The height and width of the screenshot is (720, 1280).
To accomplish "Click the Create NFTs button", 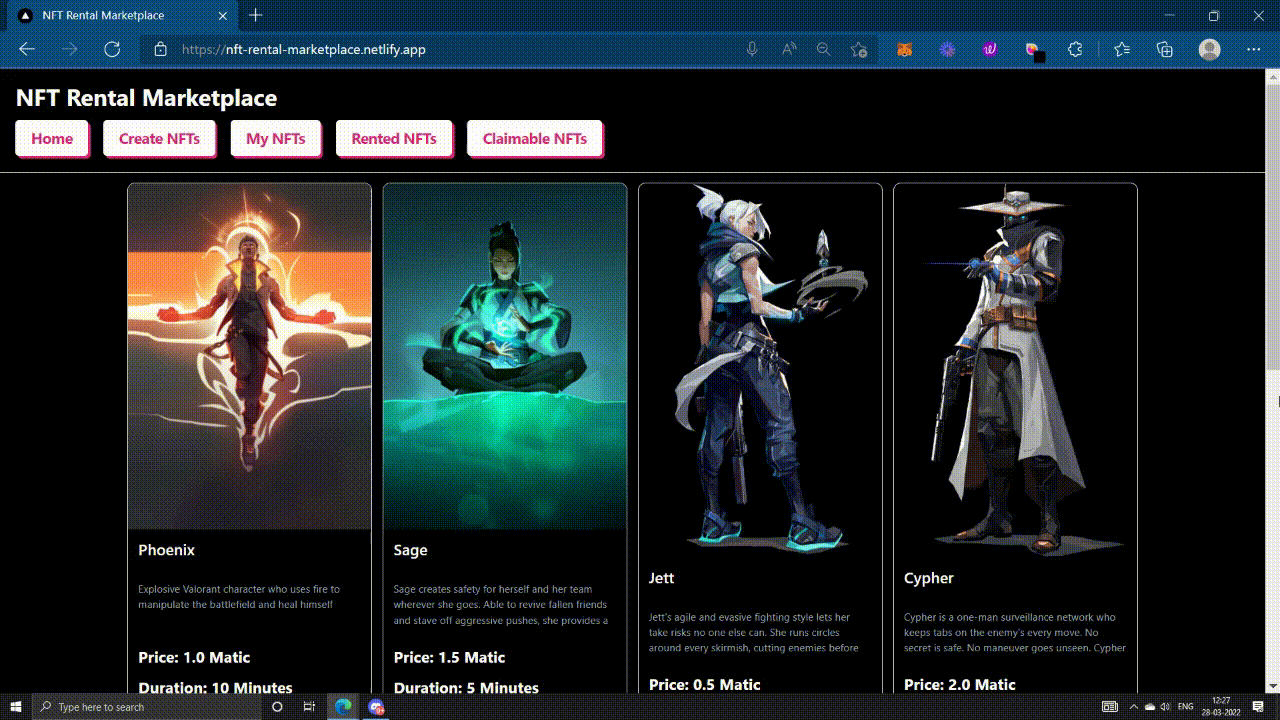I will click(159, 138).
